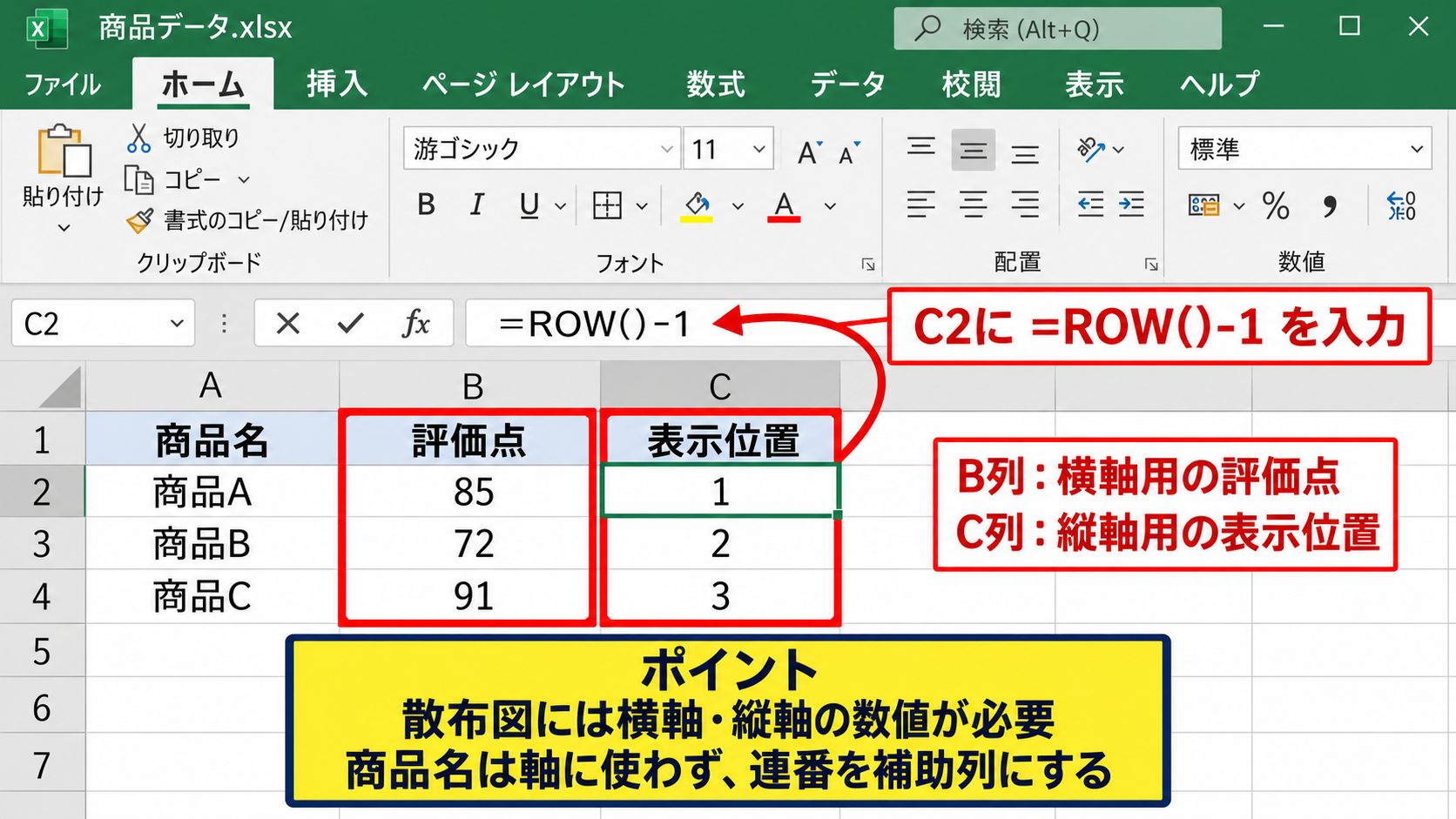Apply yellow fill color bucket
Viewport: 1456px width, 819px height.
coord(697,207)
